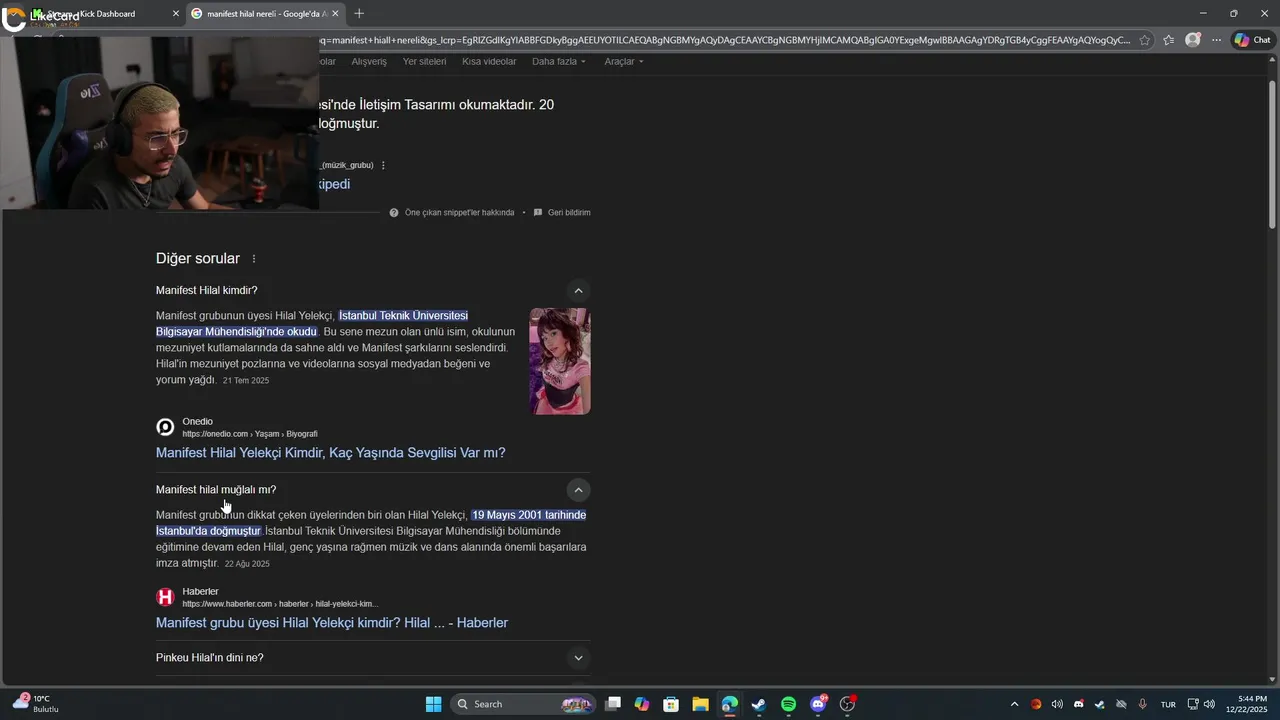Switch to Microsoft Edge taskbar icon
The height and width of the screenshot is (720, 1280).
tap(730, 704)
